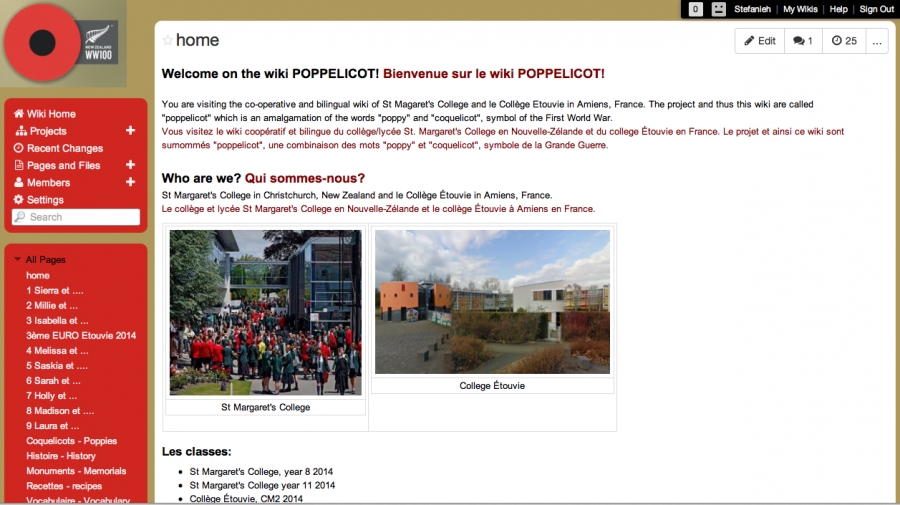Click the Recent Changes clock icon
Viewport: 900px width, 505px height.
18,148
